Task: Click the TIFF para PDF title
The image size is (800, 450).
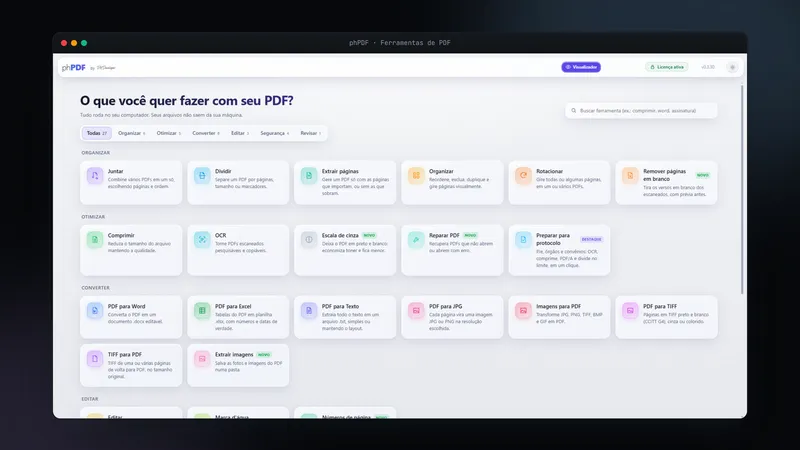Action: (x=124, y=354)
